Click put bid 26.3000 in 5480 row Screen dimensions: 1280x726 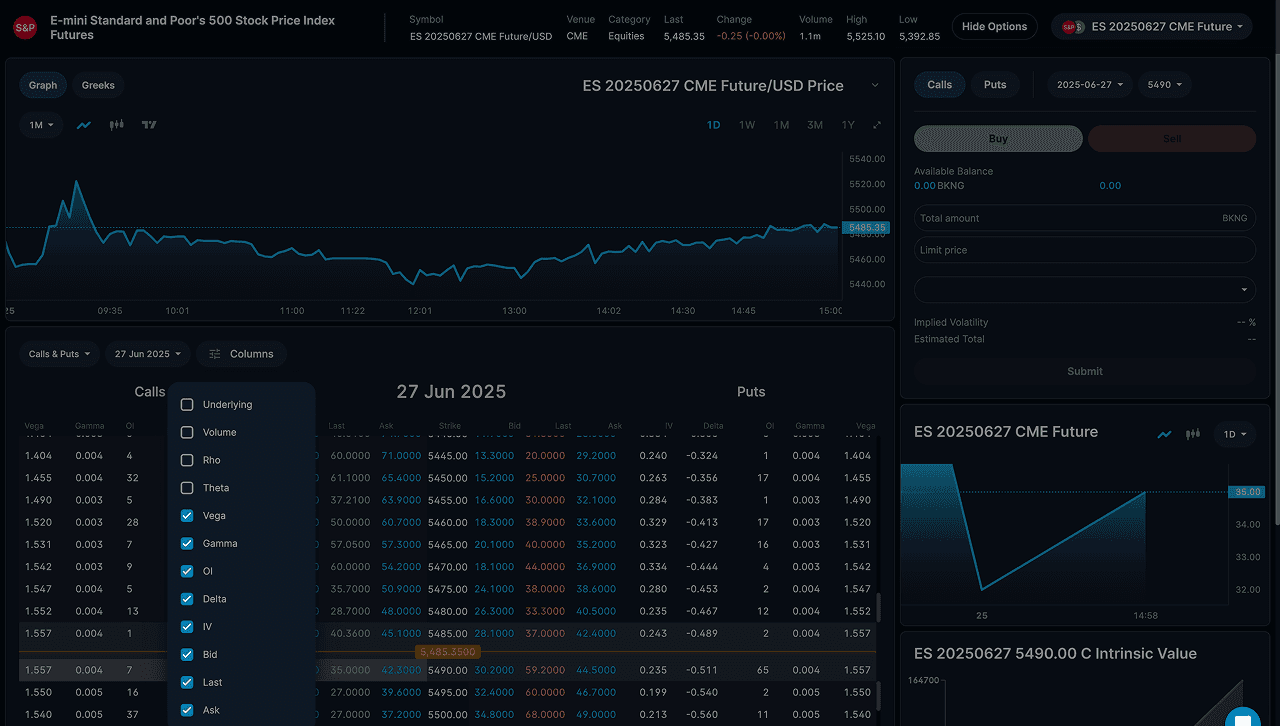494,611
